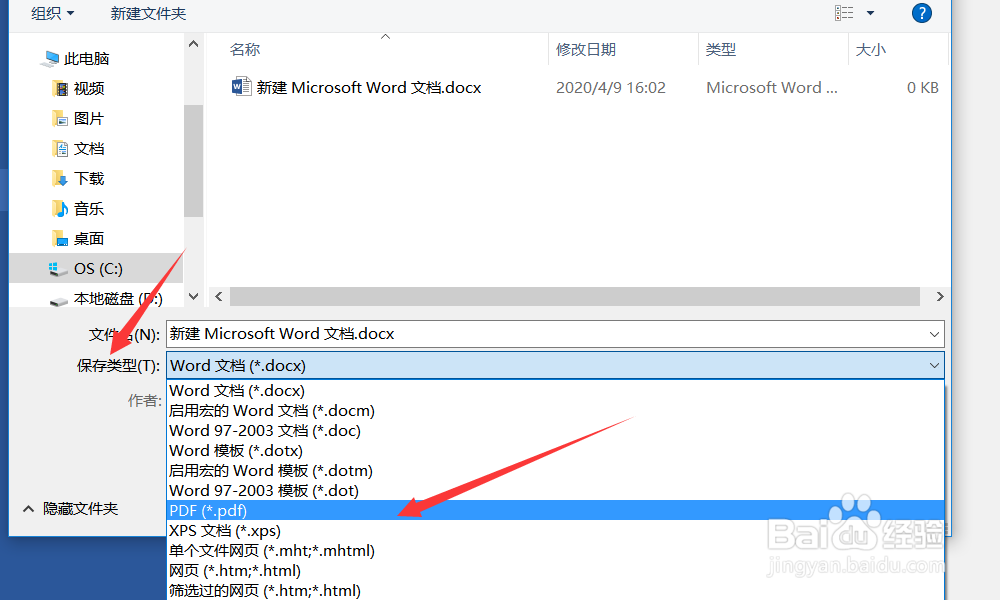The width and height of the screenshot is (1000, 600).
Task: Click the 下载 folder icon
Action: click(x=60, y=179)
